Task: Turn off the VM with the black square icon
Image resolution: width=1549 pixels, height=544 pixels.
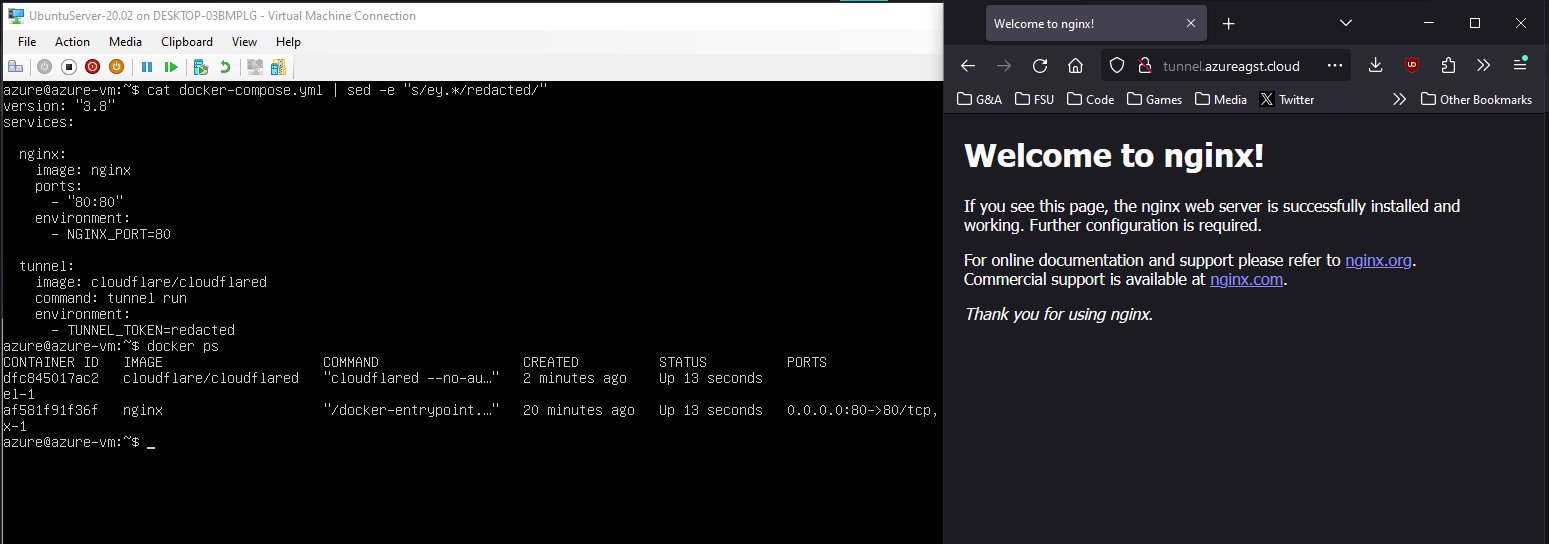Action: point(69,67)
